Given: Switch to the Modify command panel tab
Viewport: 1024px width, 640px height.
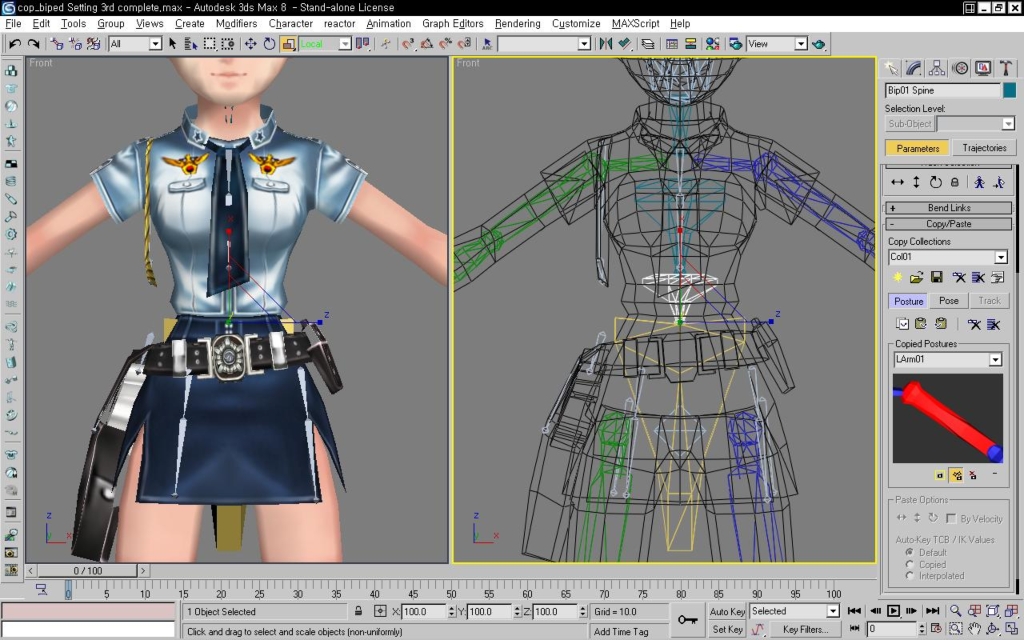Looking at the screenshot, I should (x=914, y=68).
